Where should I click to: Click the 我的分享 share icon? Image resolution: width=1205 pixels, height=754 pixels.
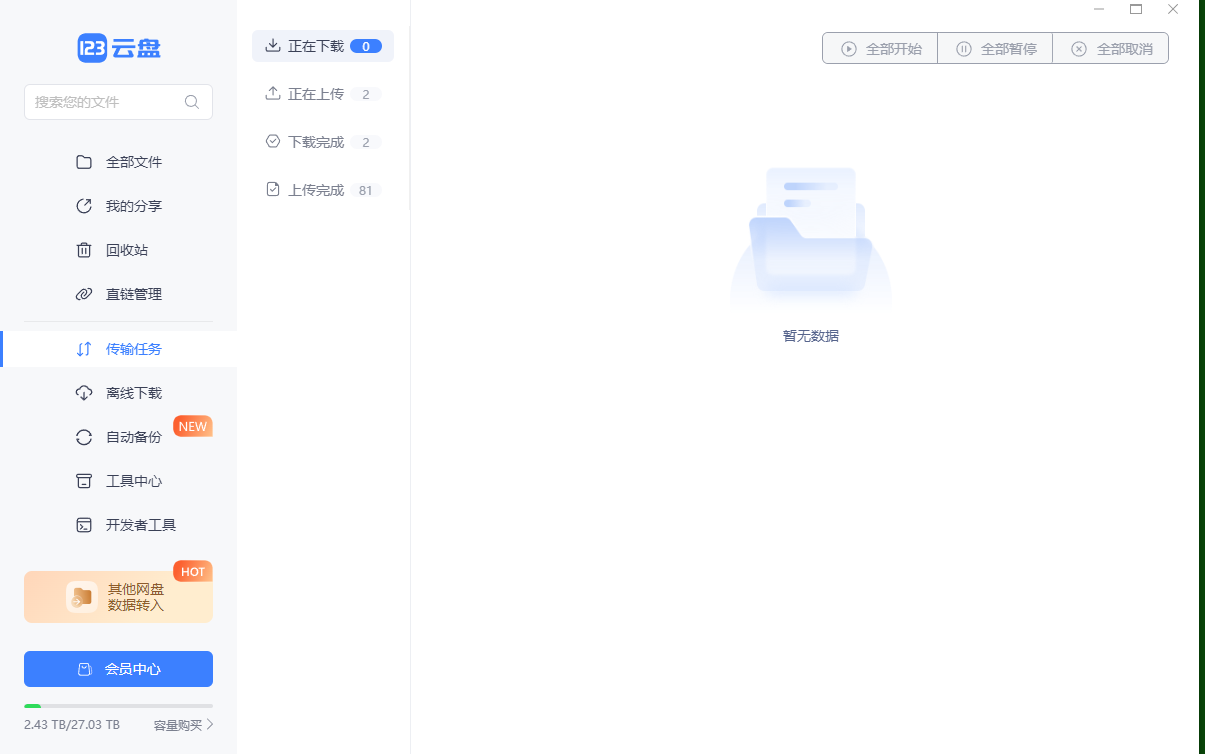84,206
